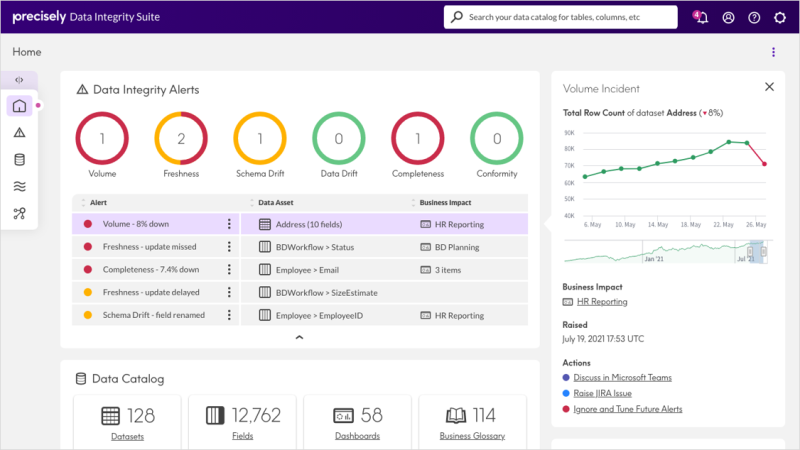Open options menu for Completeness - 7.4% down alert
Image resolution: width=800 pixels, height=450 pixels.
pyautogui.click(x=229, y=269)
